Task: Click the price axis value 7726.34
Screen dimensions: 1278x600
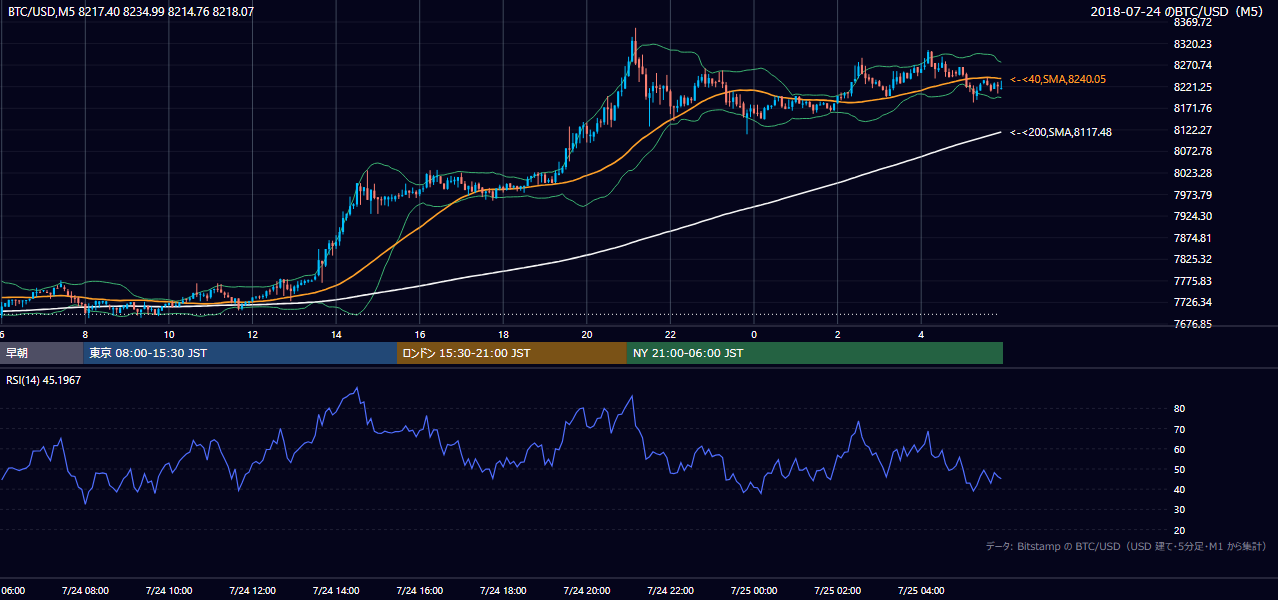Action: click(1192, 302)
